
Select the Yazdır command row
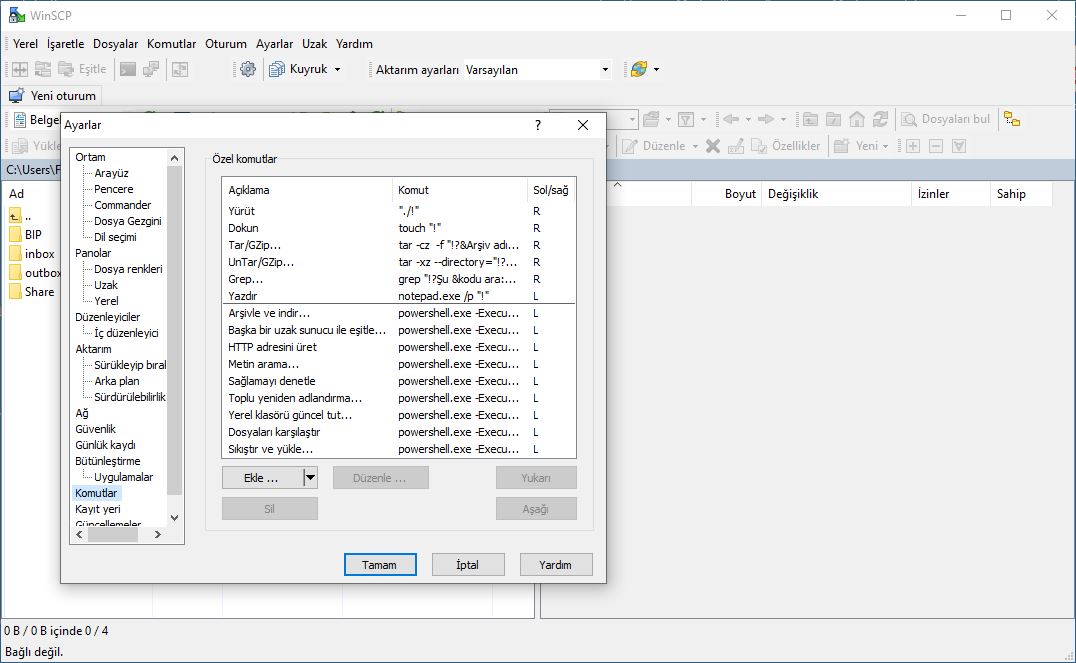click(x=399, y=296)
